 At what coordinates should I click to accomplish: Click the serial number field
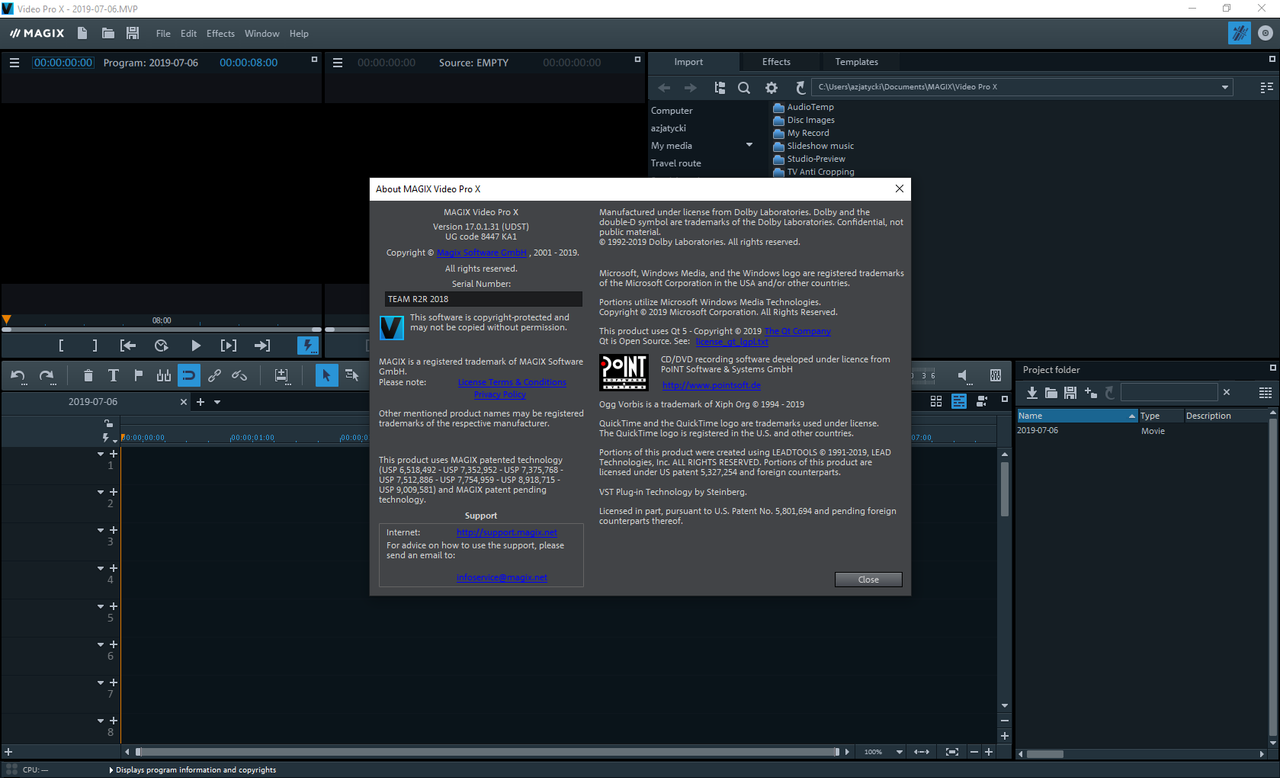point(483,299)
